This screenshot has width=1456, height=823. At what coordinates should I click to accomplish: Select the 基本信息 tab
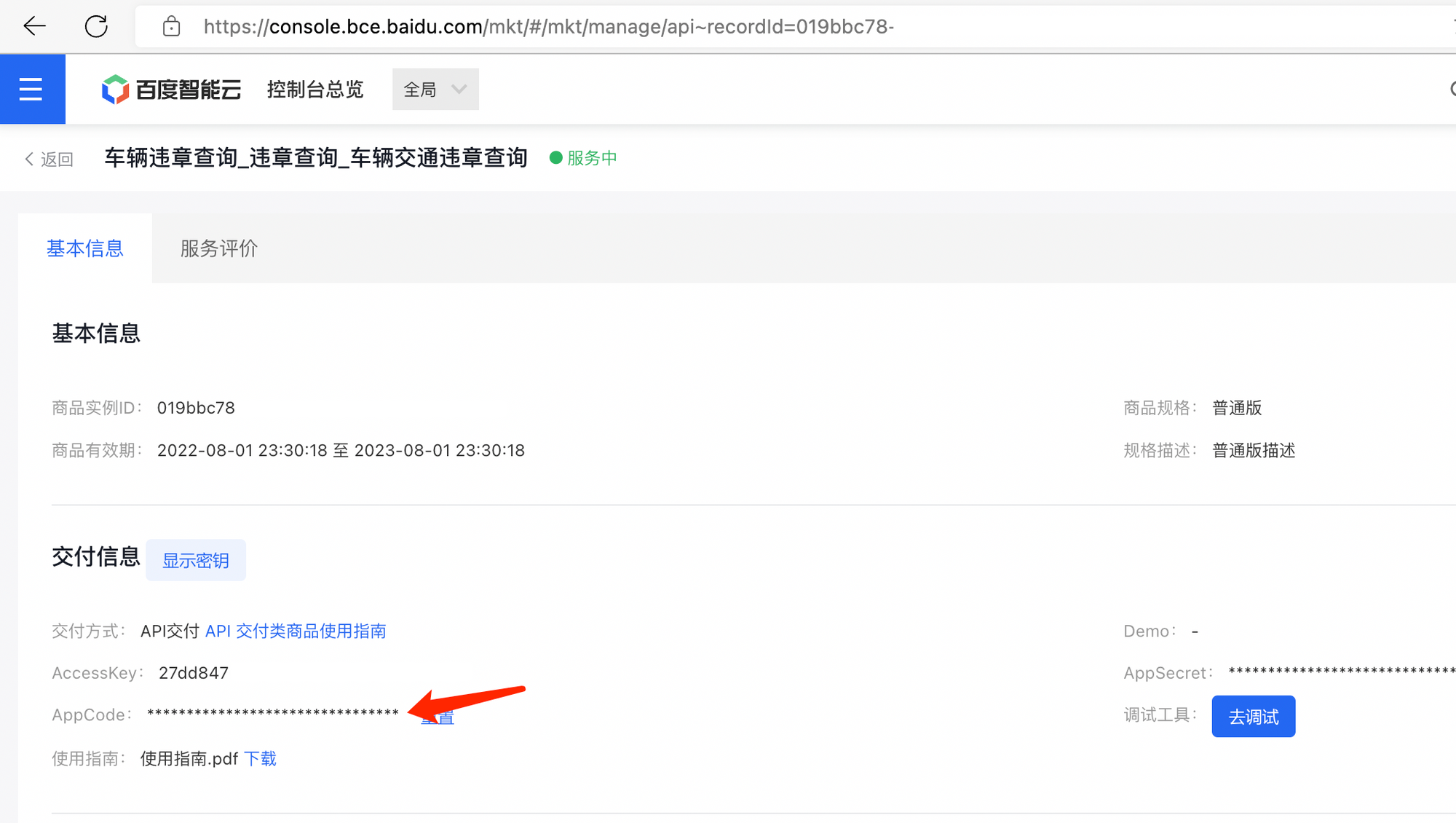[85, 248]
